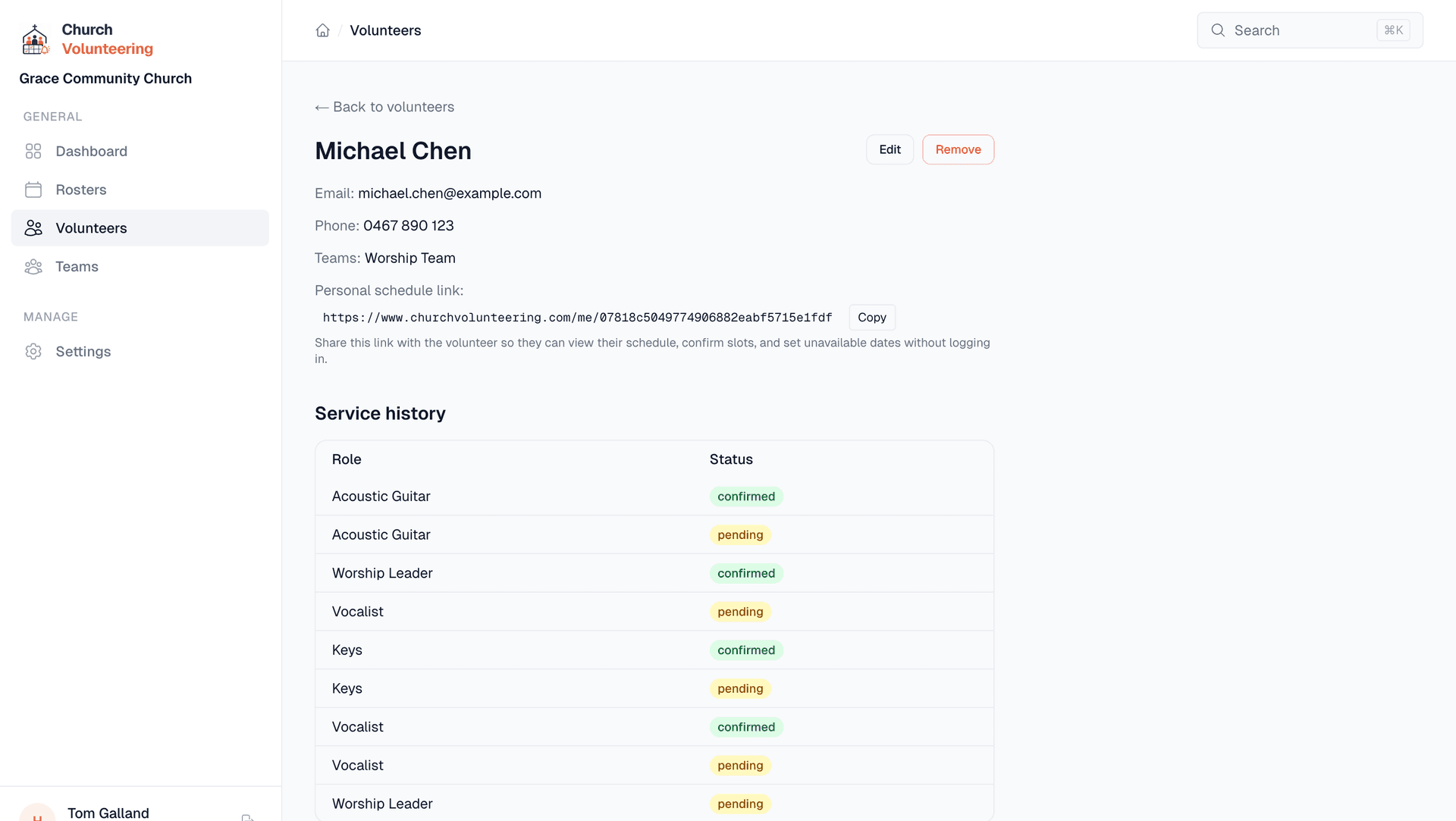Click michael.chen@example.com email
This screenshot has width=1456, height=821.
[x=450, y=193]
